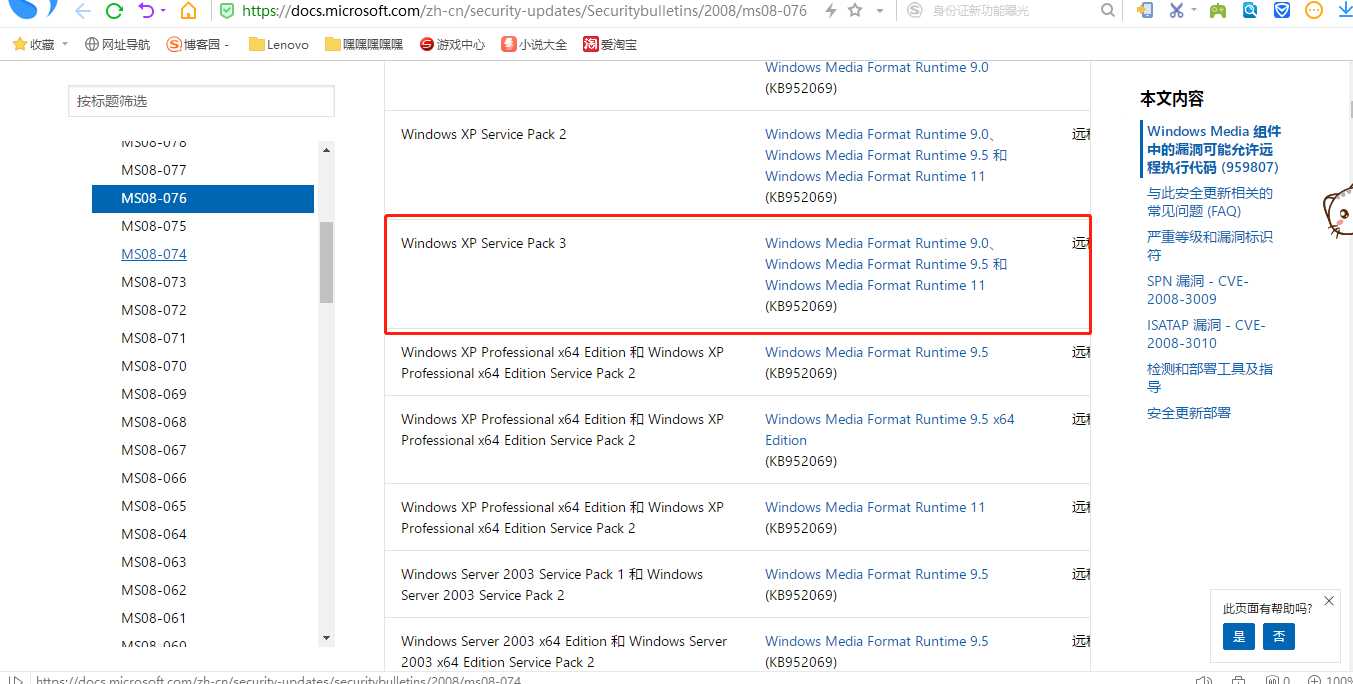The image size is (1353, 684).
Task: Open the 嘿嘿嘿嘿嘿 bookmarks folder
Action: click(x=364, y=45)
